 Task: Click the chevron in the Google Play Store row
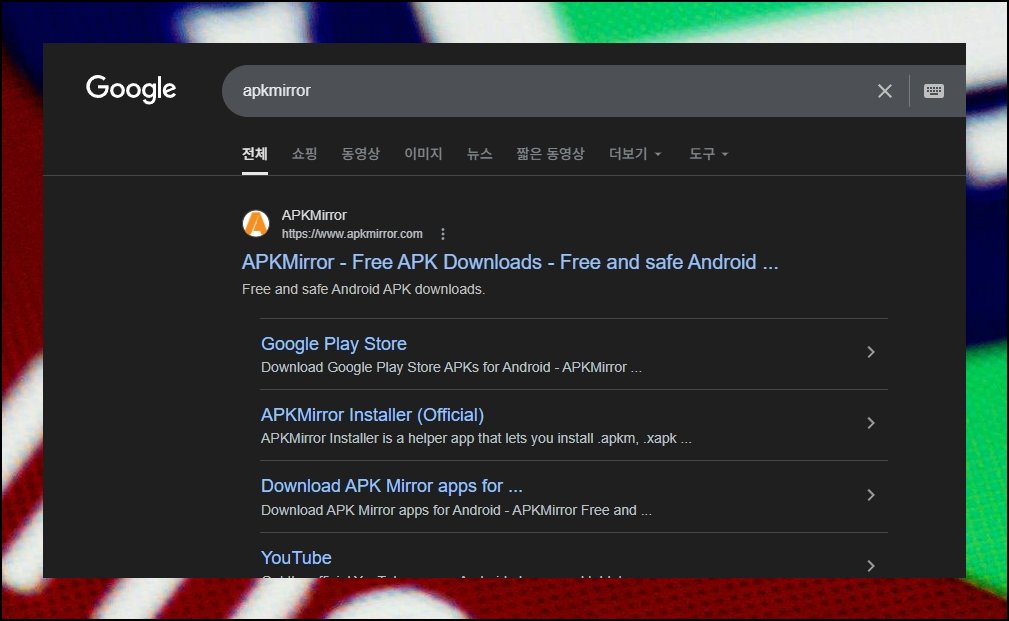(x=871, y=352)
